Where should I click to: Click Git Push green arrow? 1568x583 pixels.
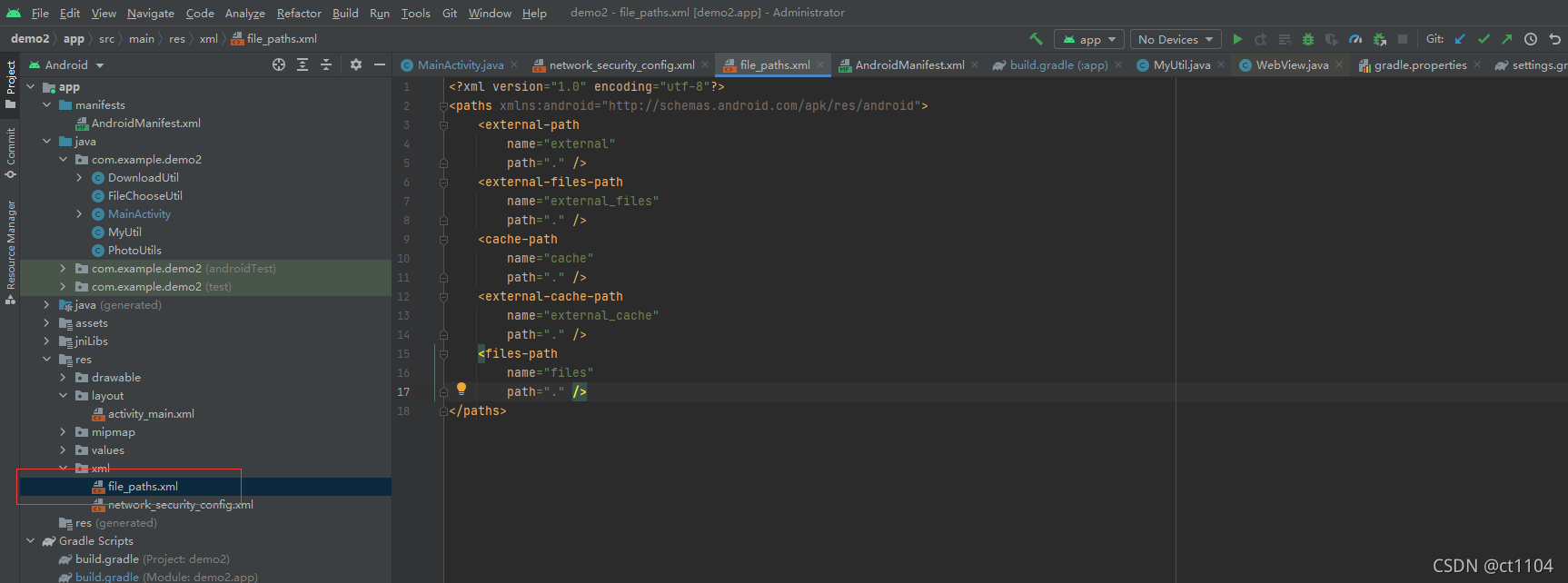click(1507, 39)
